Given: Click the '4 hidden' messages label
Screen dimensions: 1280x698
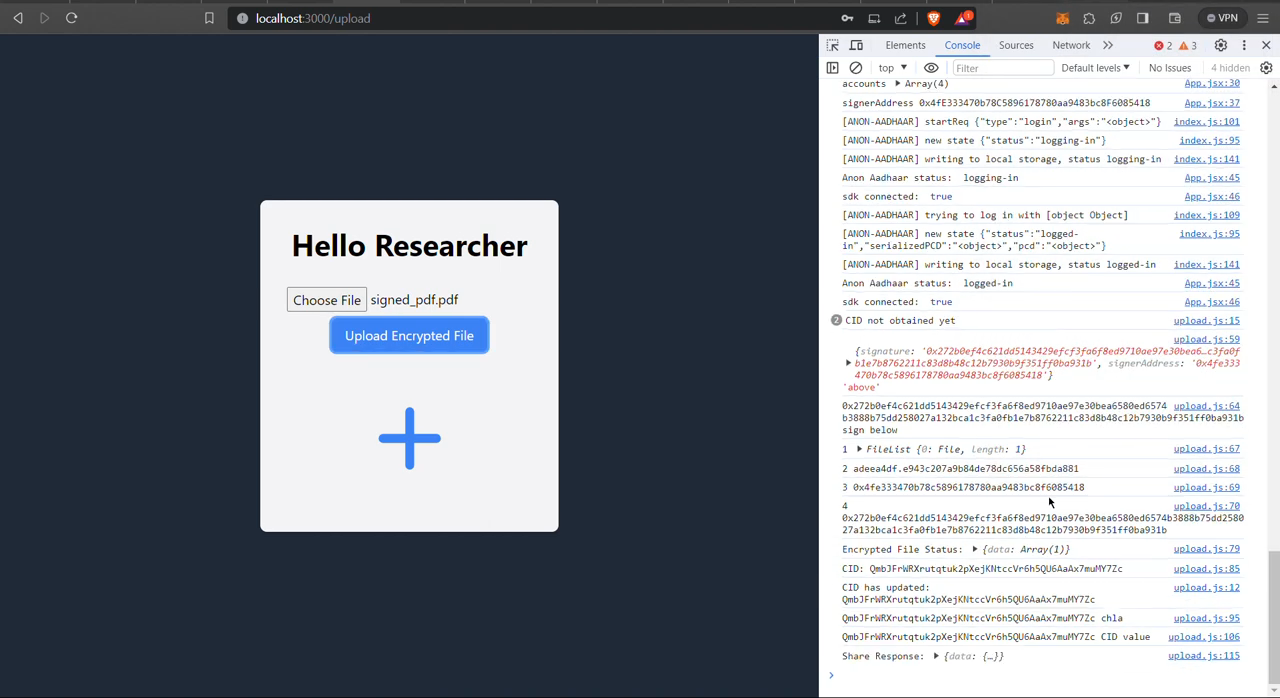Looking at the screenshot, I should (x=1230, y=68).
